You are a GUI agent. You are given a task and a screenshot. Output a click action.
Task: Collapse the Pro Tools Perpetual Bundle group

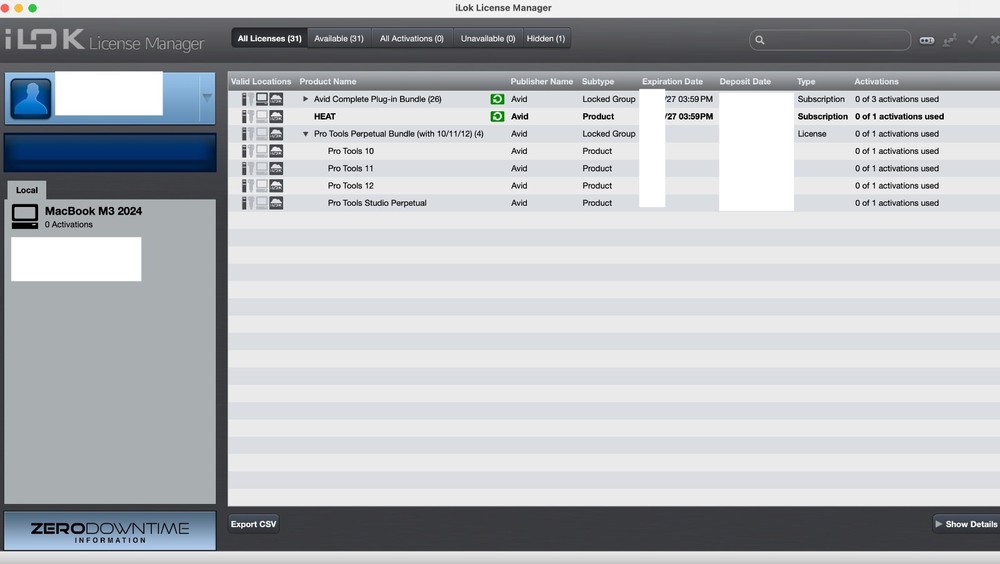[x=306, y=134]
